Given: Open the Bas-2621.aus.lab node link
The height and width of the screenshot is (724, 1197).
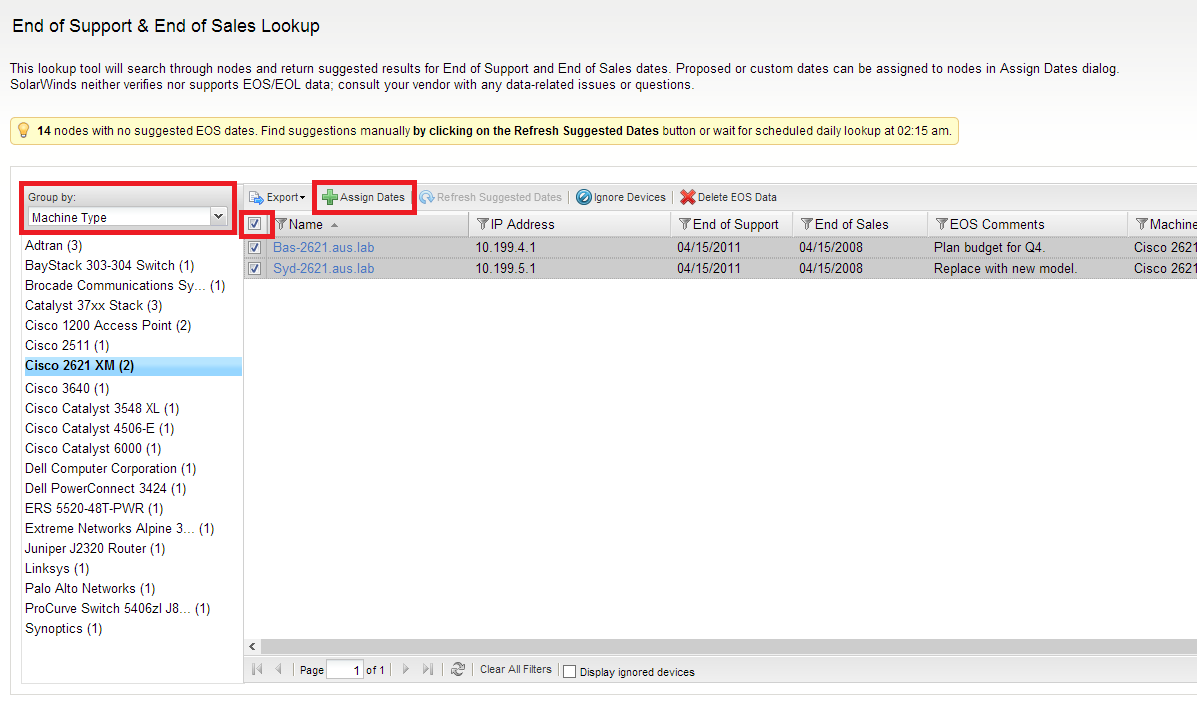Looking at the screenshot, I should point(324,247).
